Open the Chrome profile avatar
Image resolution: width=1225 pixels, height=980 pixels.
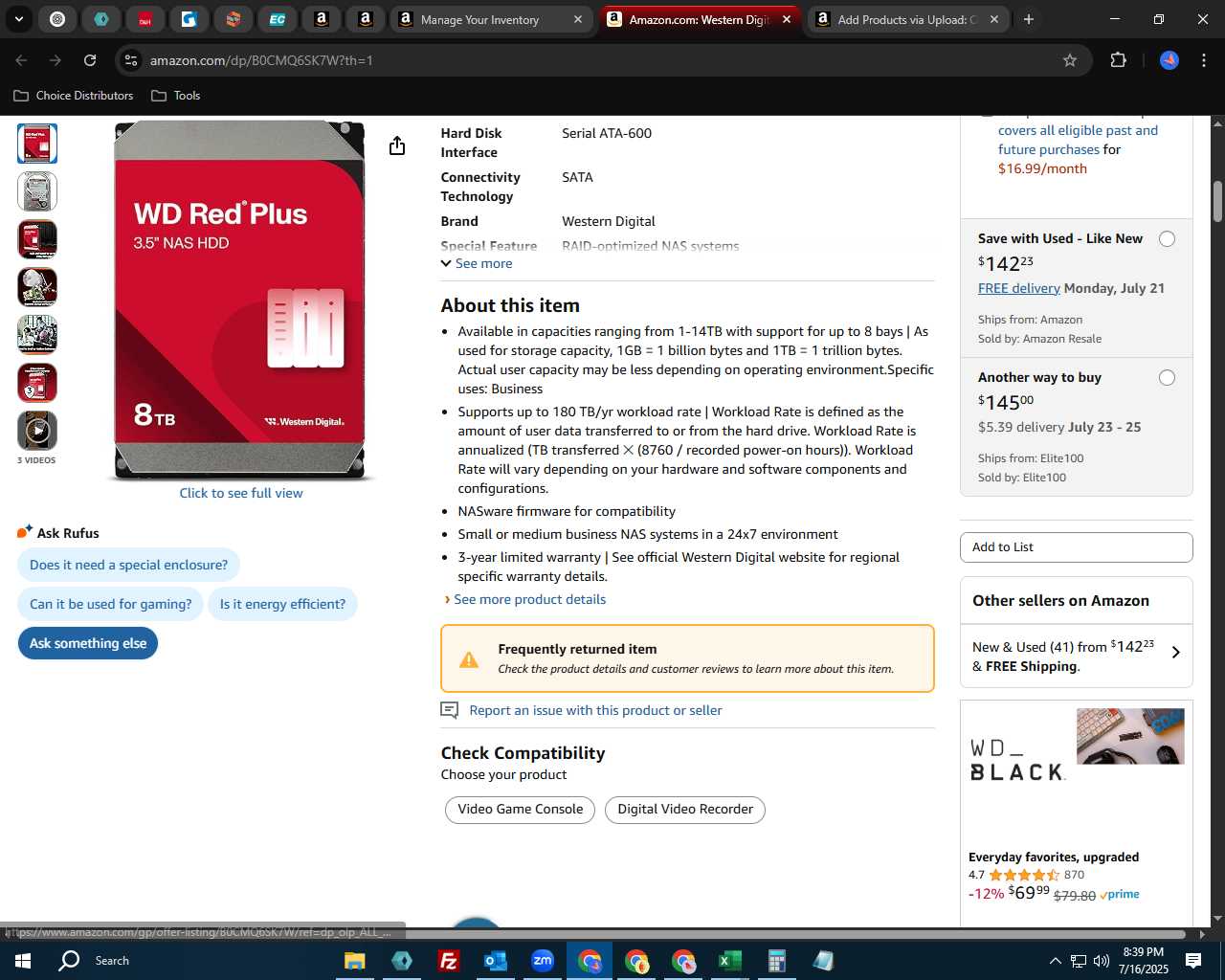coord(1169,60)
